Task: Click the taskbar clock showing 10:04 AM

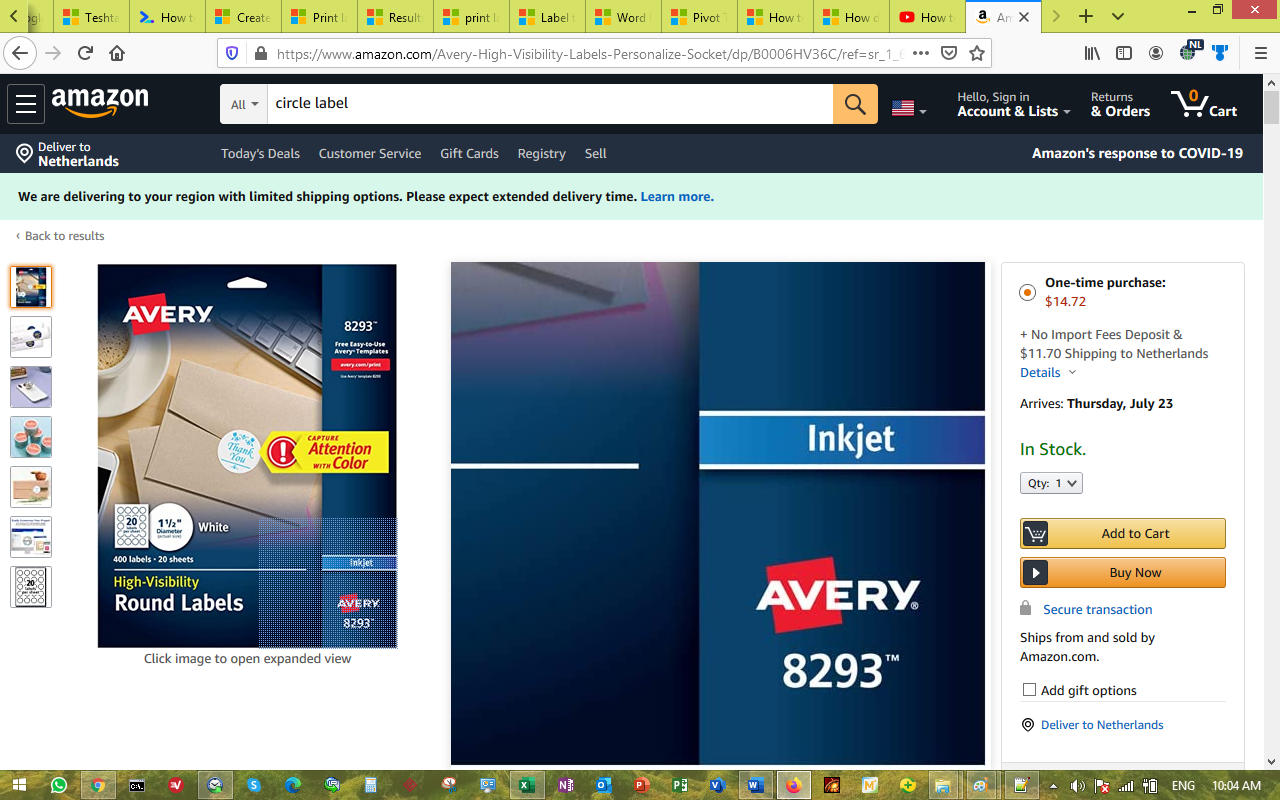Action: [x=1236, y=786]
